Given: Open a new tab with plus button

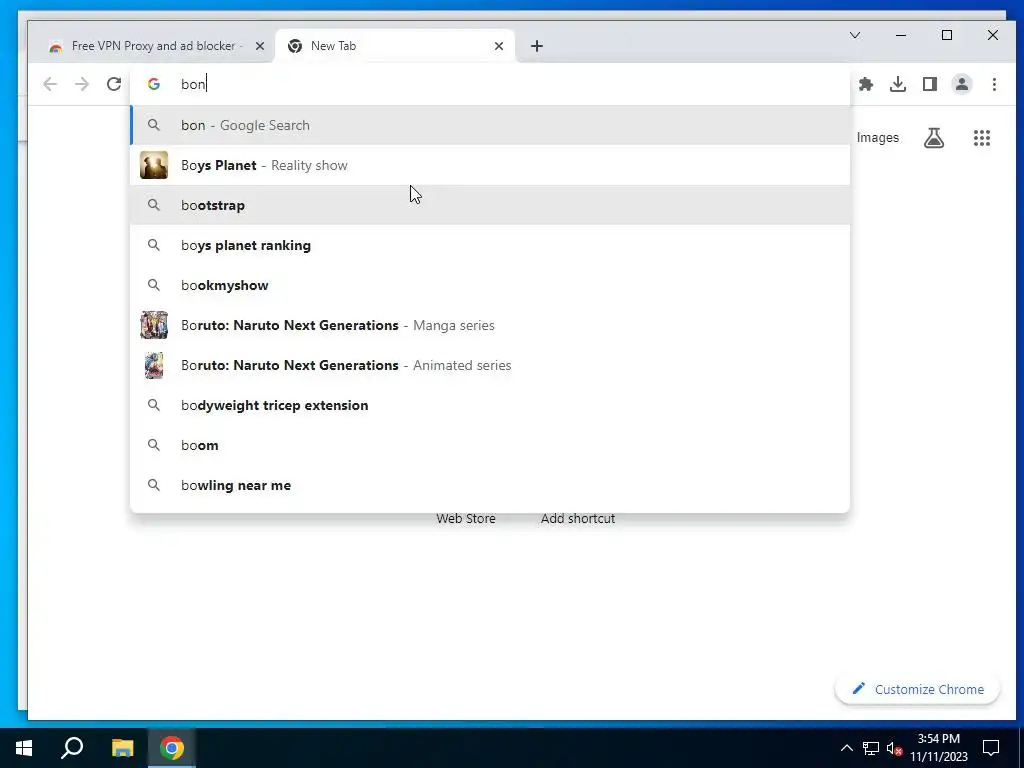Looking at the screenshot, I should pos(536,46).
